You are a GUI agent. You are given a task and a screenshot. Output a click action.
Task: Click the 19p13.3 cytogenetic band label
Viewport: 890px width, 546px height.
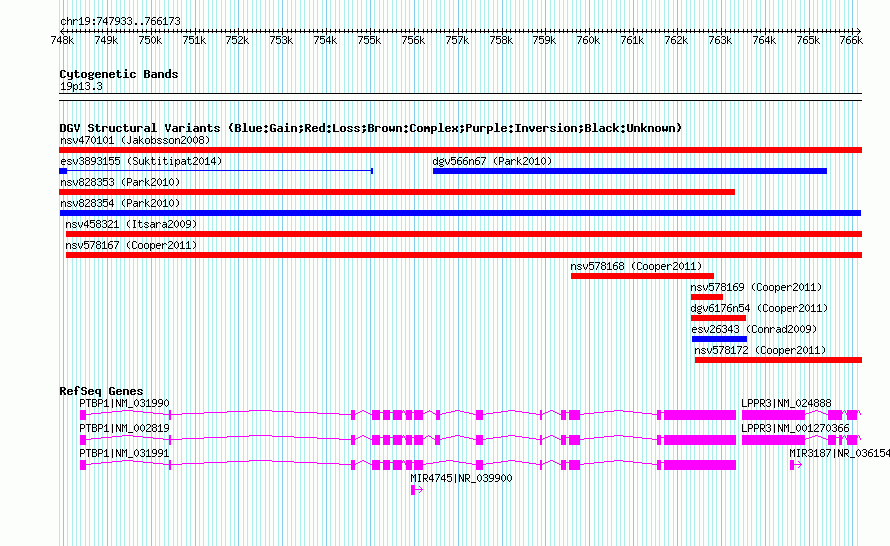(81, 86)
